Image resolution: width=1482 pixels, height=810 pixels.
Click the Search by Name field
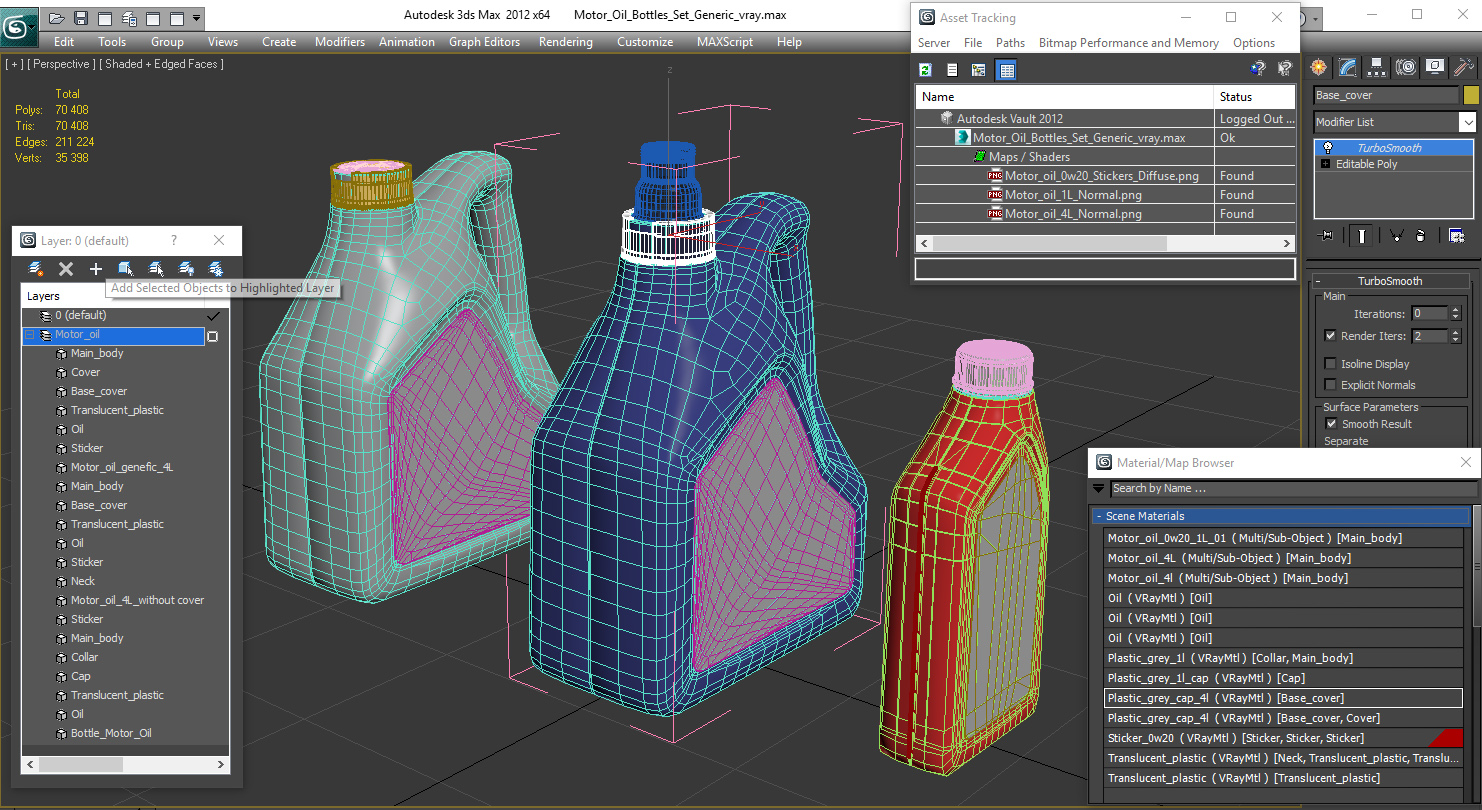pos(1294,489)
